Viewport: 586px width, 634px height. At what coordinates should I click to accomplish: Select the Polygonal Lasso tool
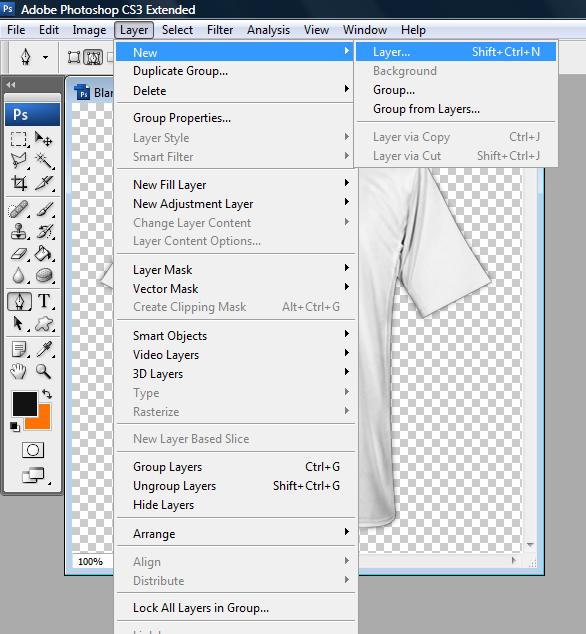click(x=19, y=161)
